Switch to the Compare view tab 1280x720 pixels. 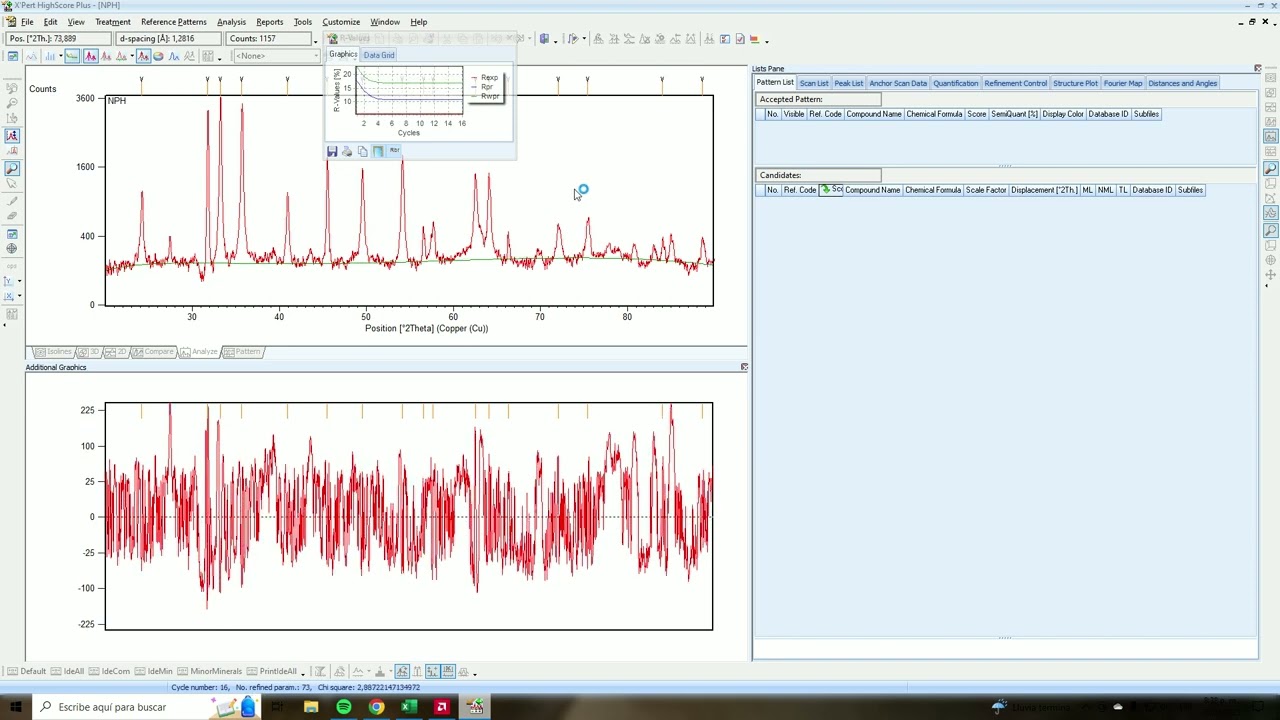tap(154, 352)
